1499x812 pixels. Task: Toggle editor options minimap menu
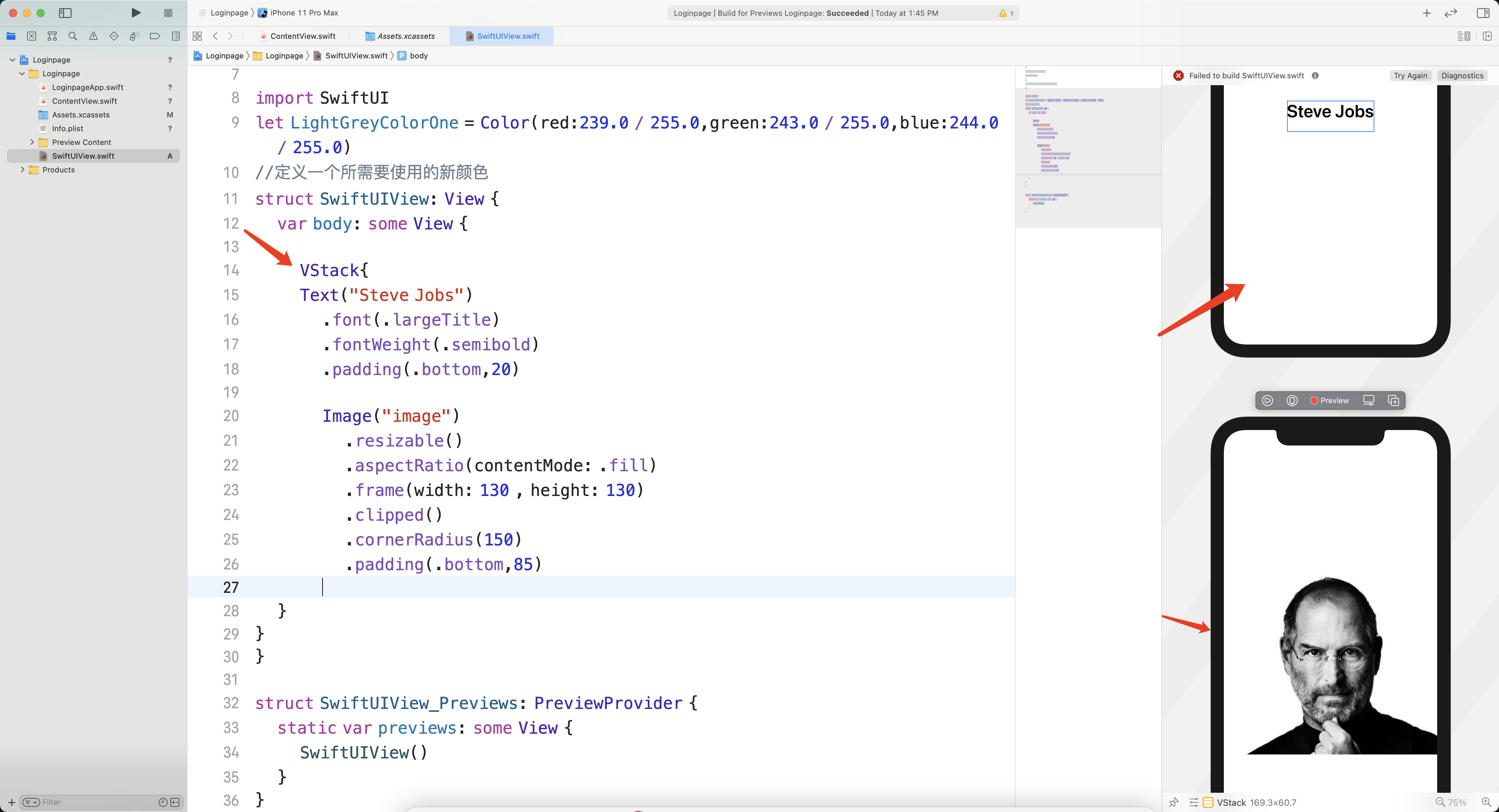1464,36
